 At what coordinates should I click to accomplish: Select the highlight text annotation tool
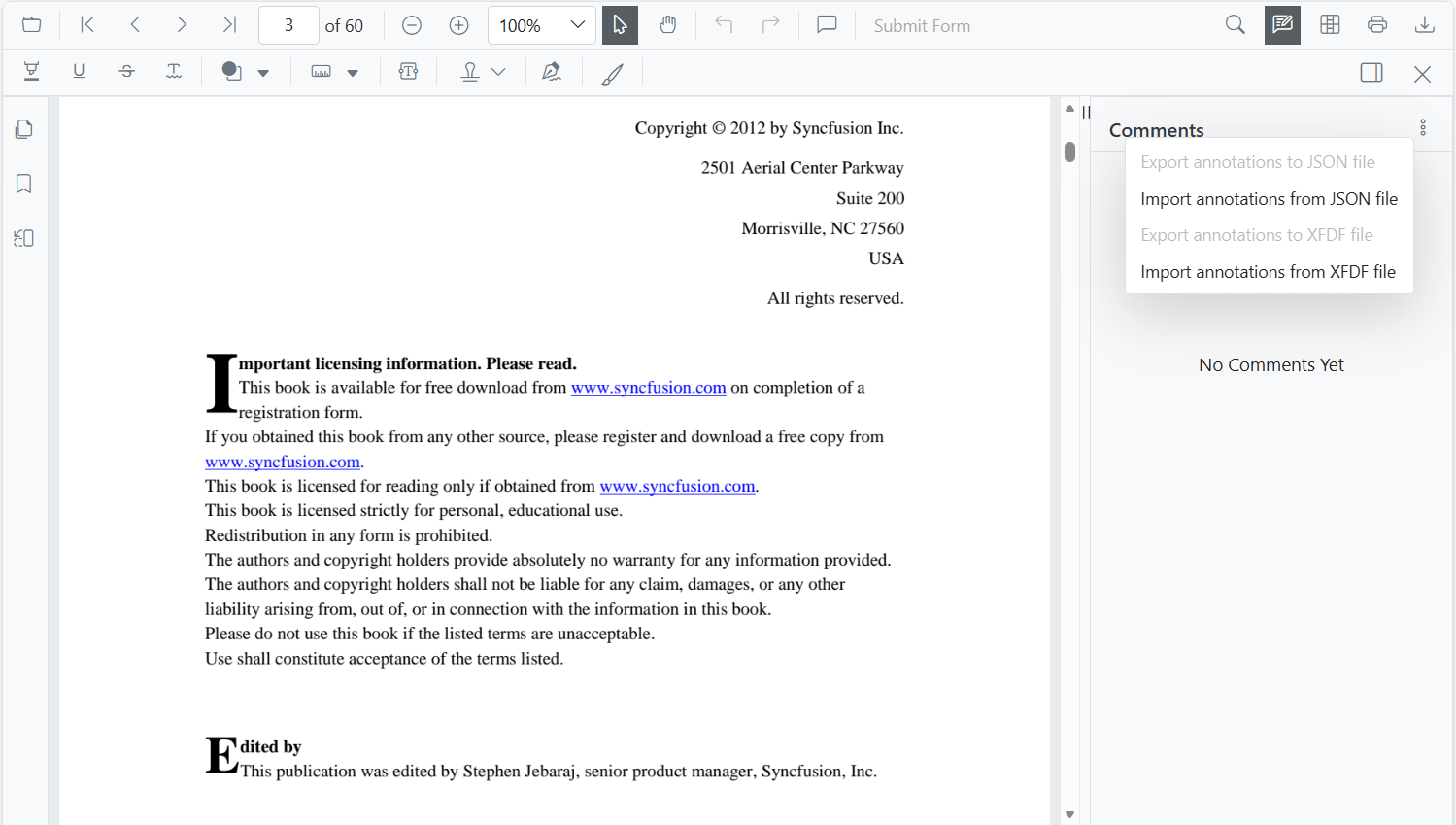tap(31, 72)
